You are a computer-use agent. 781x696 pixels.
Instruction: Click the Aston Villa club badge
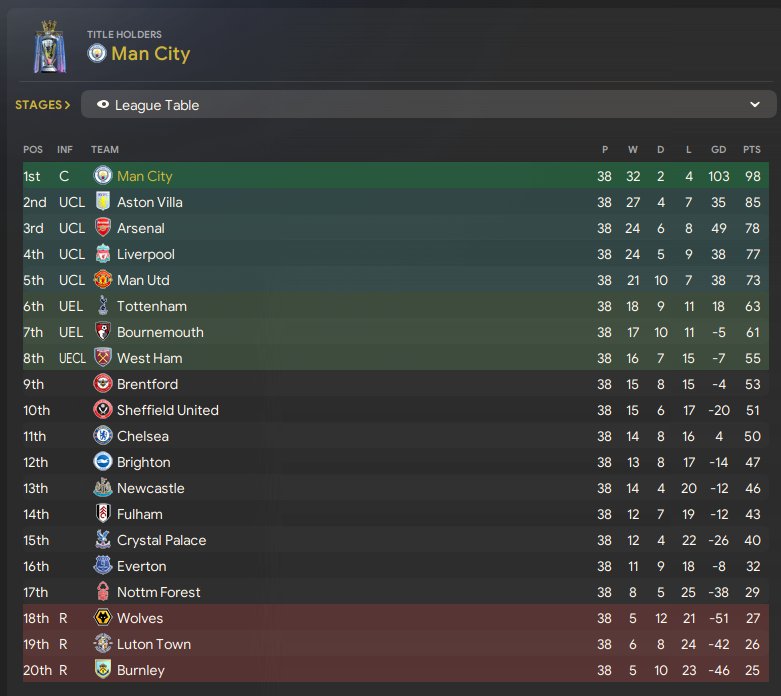click(x=103, y=202)
